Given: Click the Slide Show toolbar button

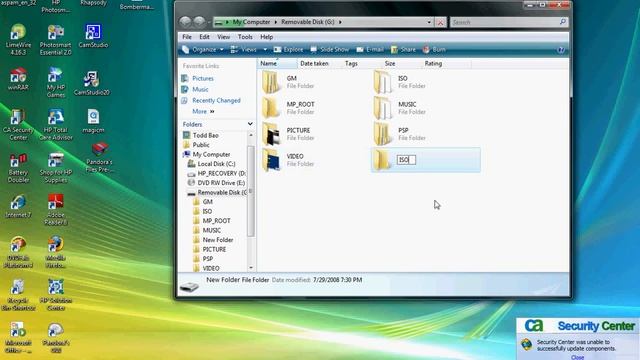Looking at the screenshot, I should [330, 49].
